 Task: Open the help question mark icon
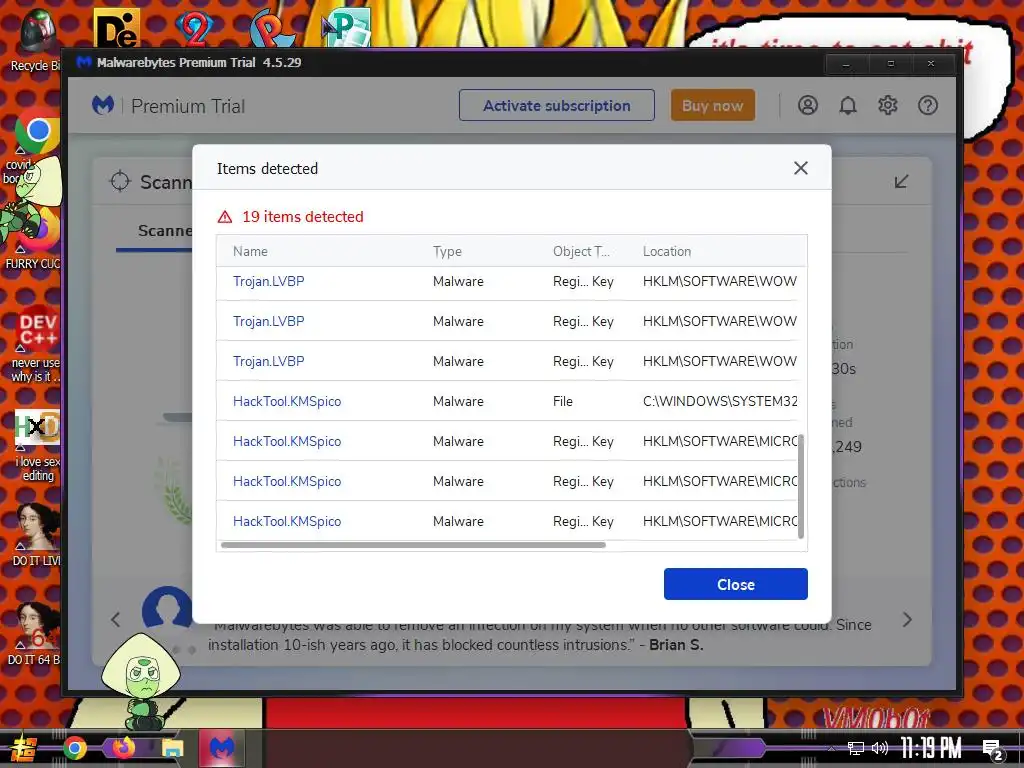[x=927, y=106]
